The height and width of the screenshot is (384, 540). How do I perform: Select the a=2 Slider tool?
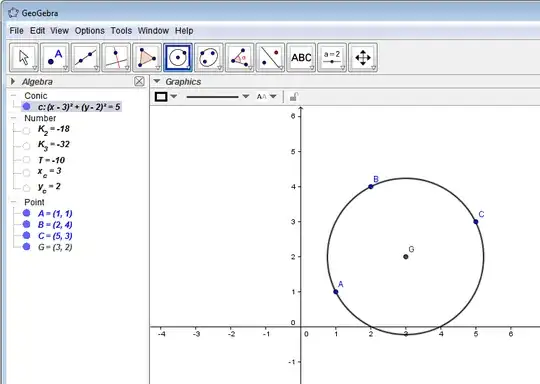(x=332, y=58)
